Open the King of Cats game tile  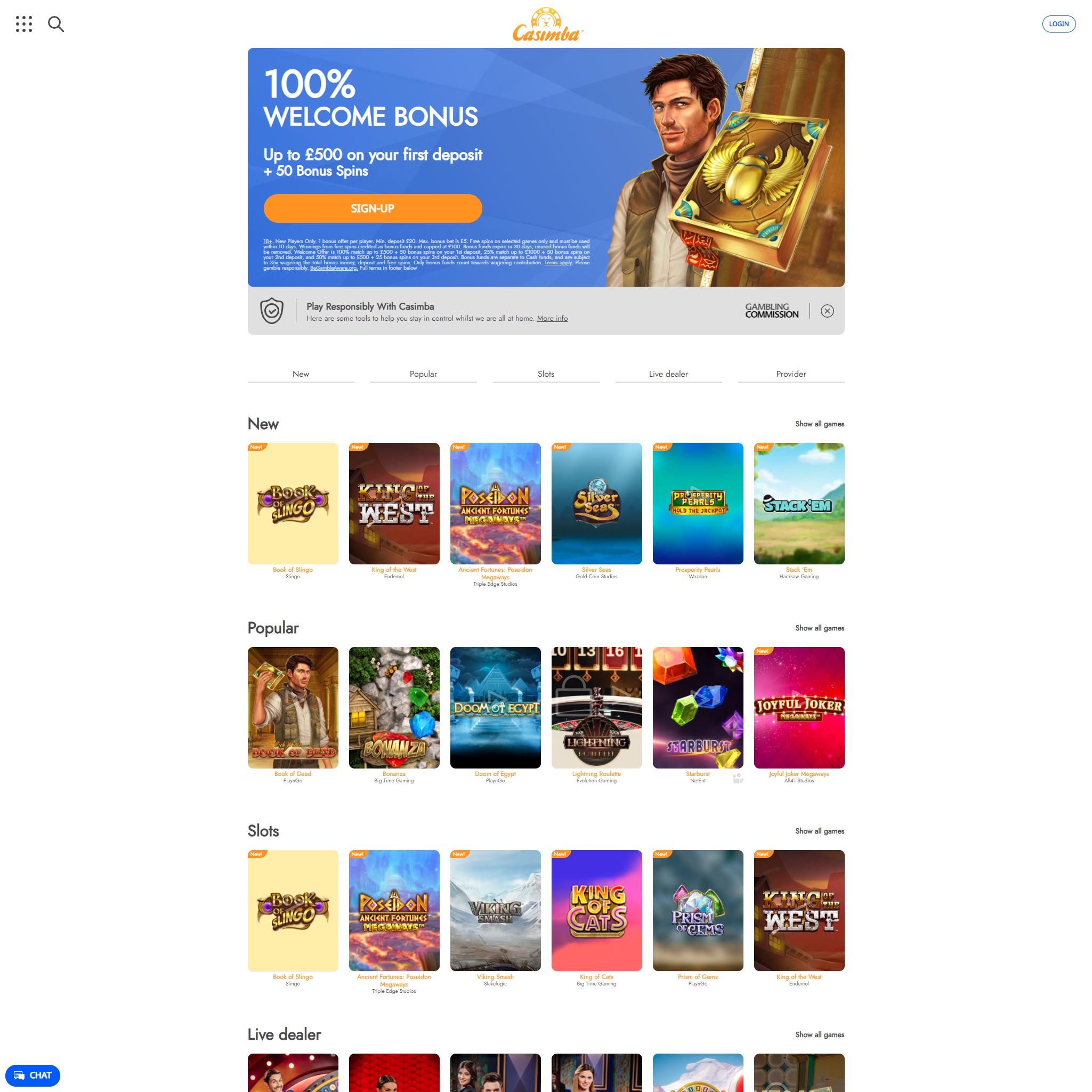coord(597,911)
